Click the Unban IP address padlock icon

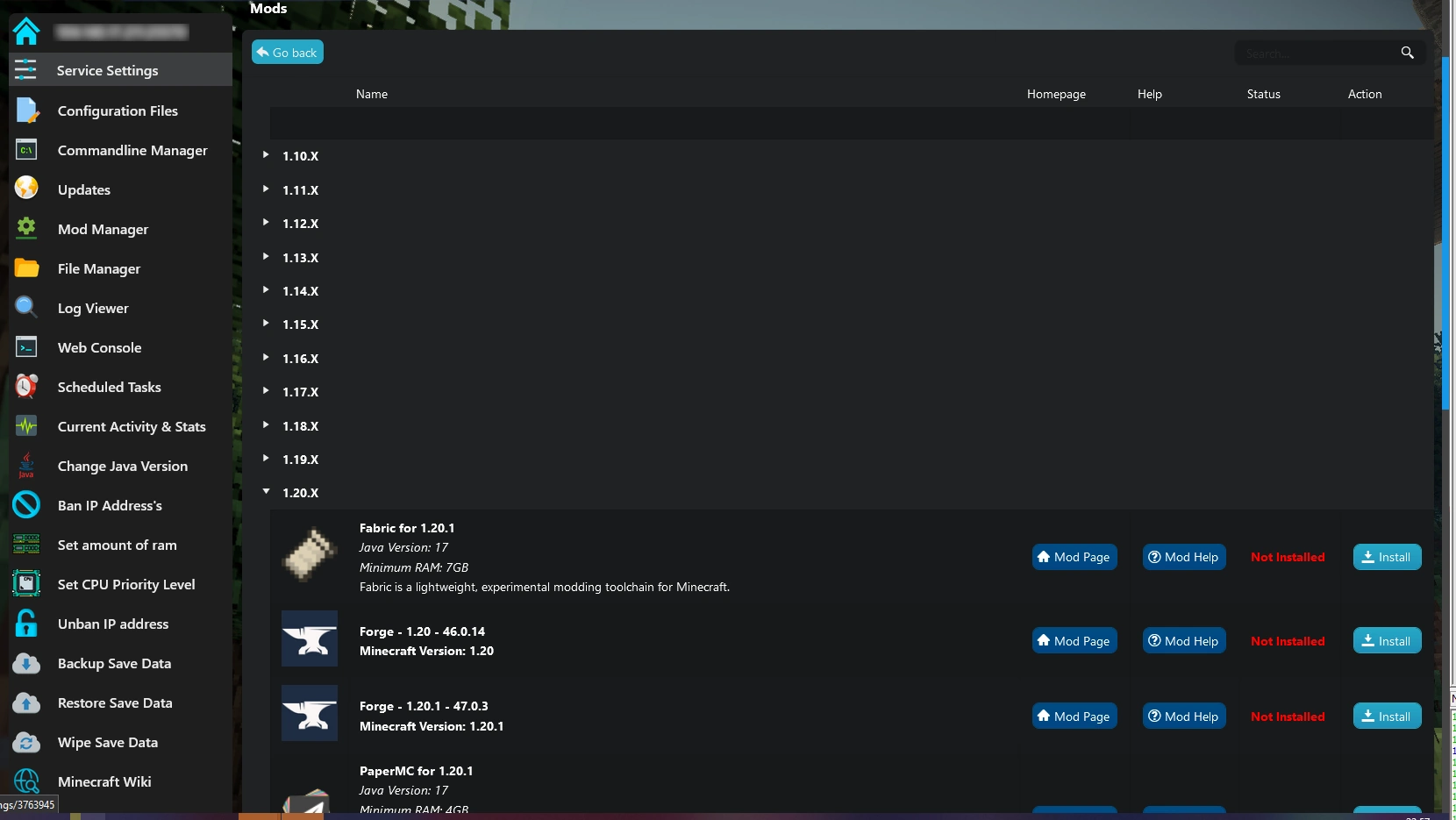pyautogui.click(x=26, y=624)
